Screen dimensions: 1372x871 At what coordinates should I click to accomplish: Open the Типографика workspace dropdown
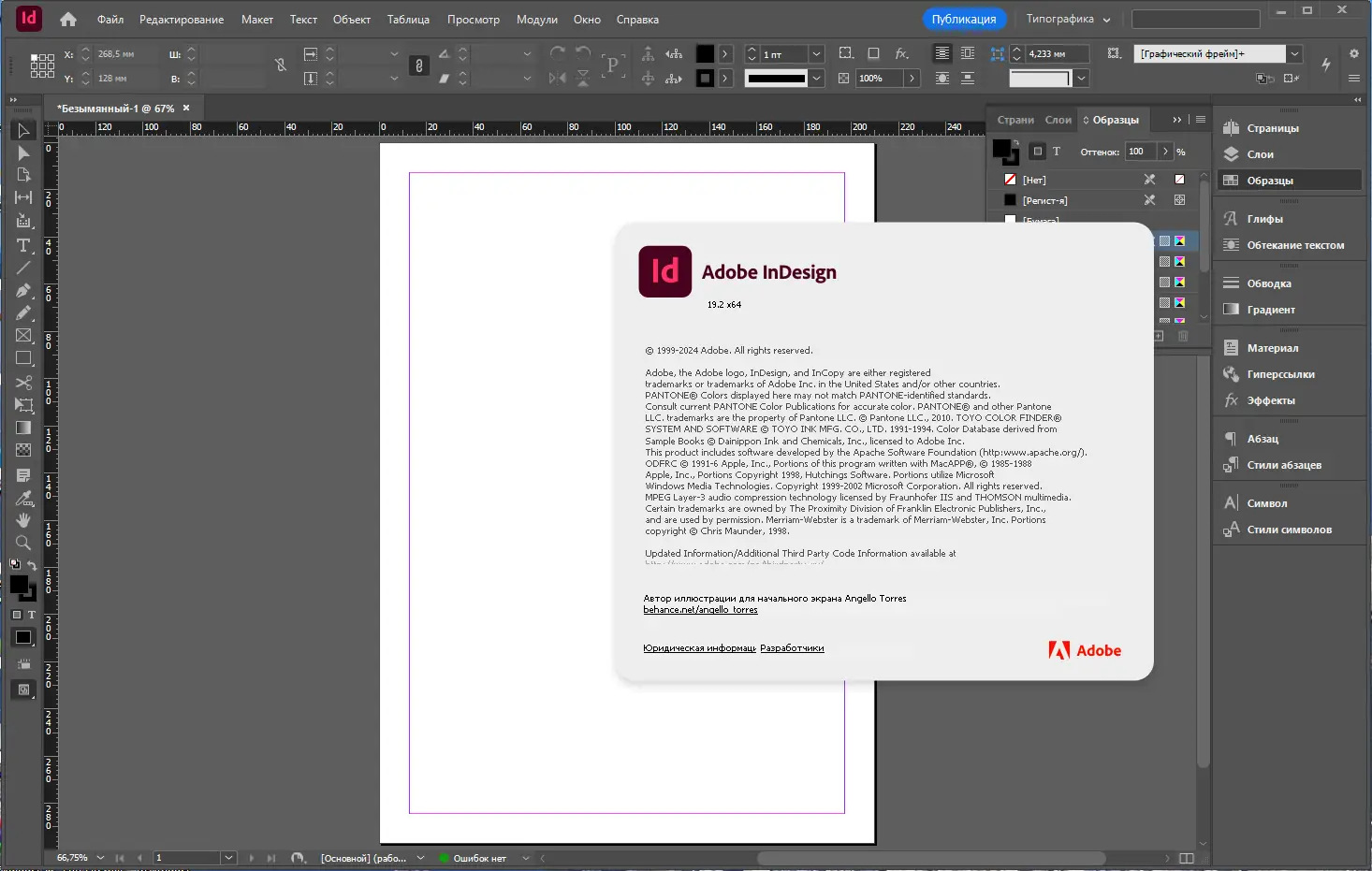point(1068,19)
